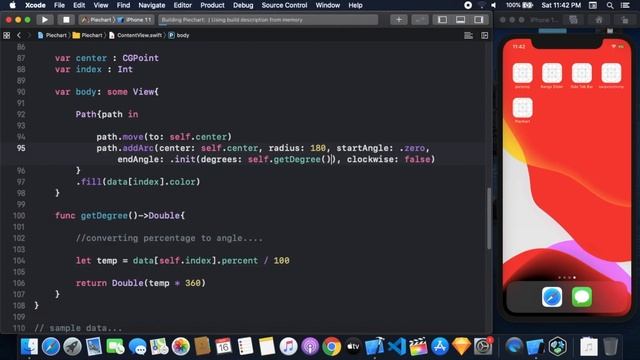Open the body symbol breadcrumb

[x=179, y=36]
